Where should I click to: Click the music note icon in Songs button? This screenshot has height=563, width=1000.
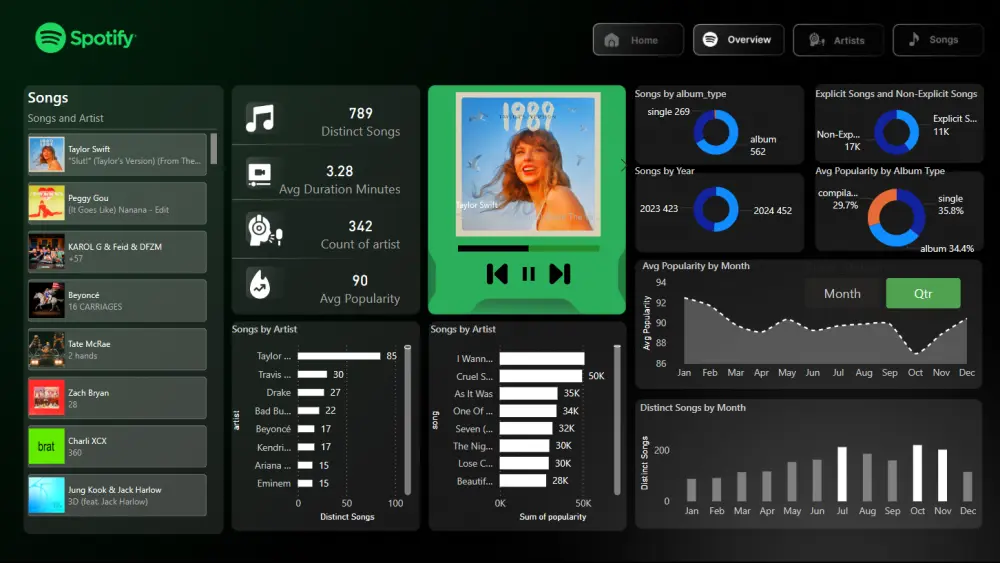pos(914,40)
